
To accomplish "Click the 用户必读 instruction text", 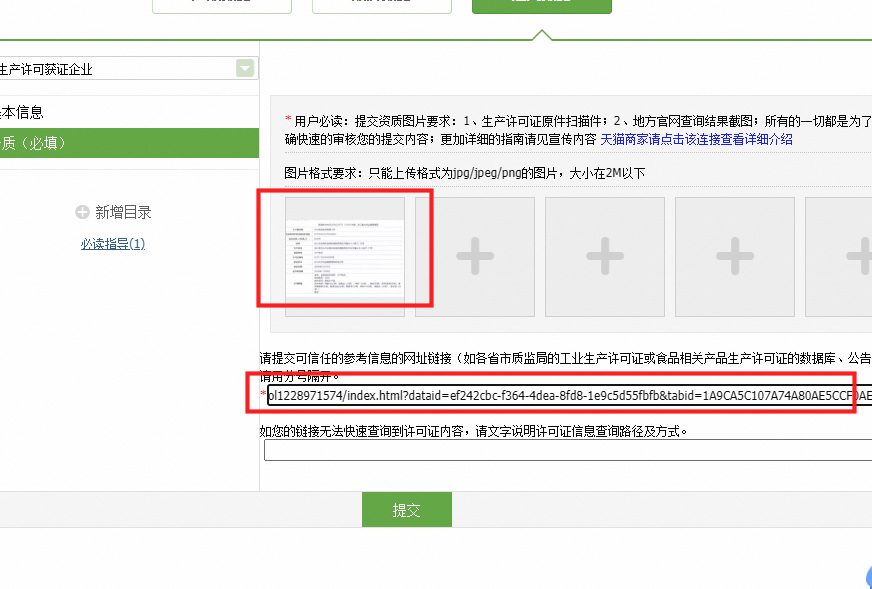I will (x=578, y=130).
